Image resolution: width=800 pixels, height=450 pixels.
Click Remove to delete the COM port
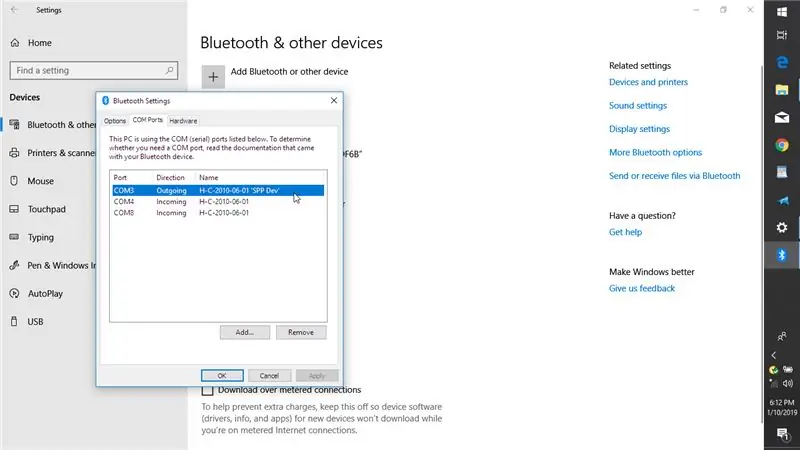coord(301,332)
